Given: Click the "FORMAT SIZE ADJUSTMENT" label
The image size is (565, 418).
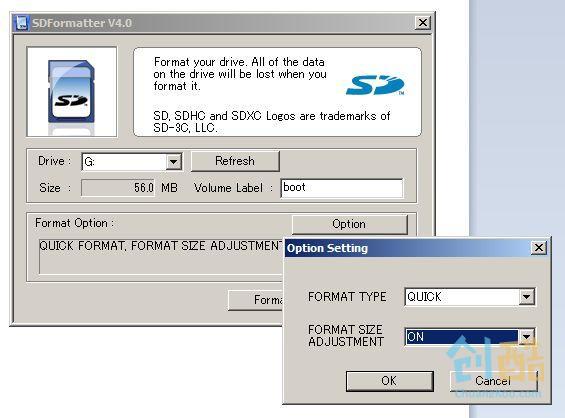Looking at the screenshot, I should [x=346, y=335].
